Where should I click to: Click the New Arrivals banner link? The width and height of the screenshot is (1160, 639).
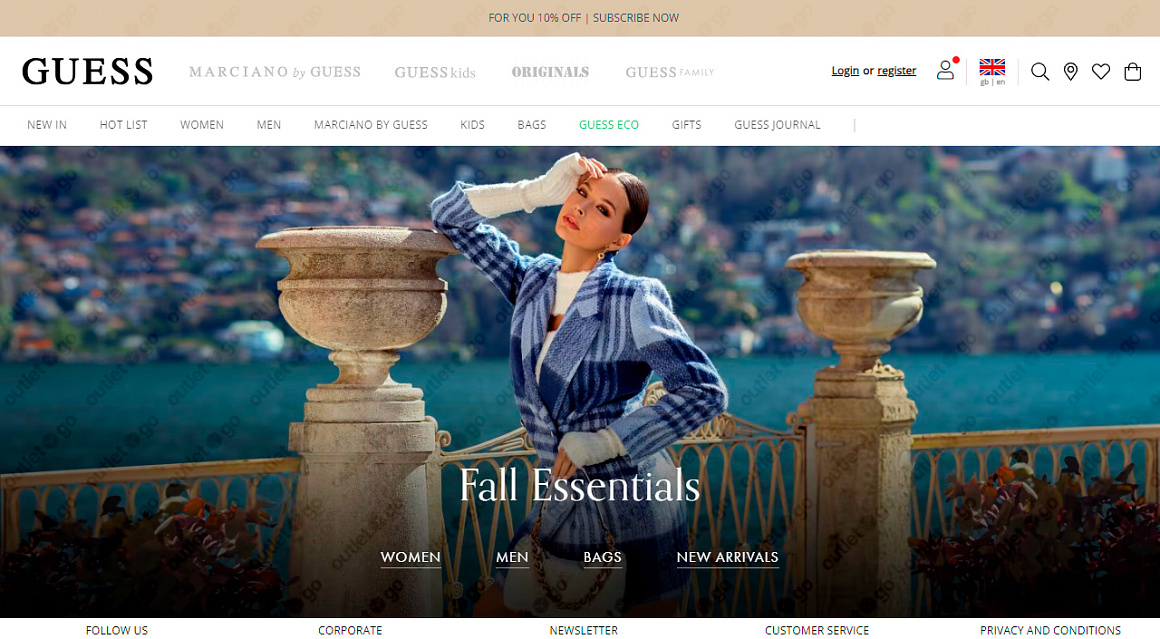[727, 558]
